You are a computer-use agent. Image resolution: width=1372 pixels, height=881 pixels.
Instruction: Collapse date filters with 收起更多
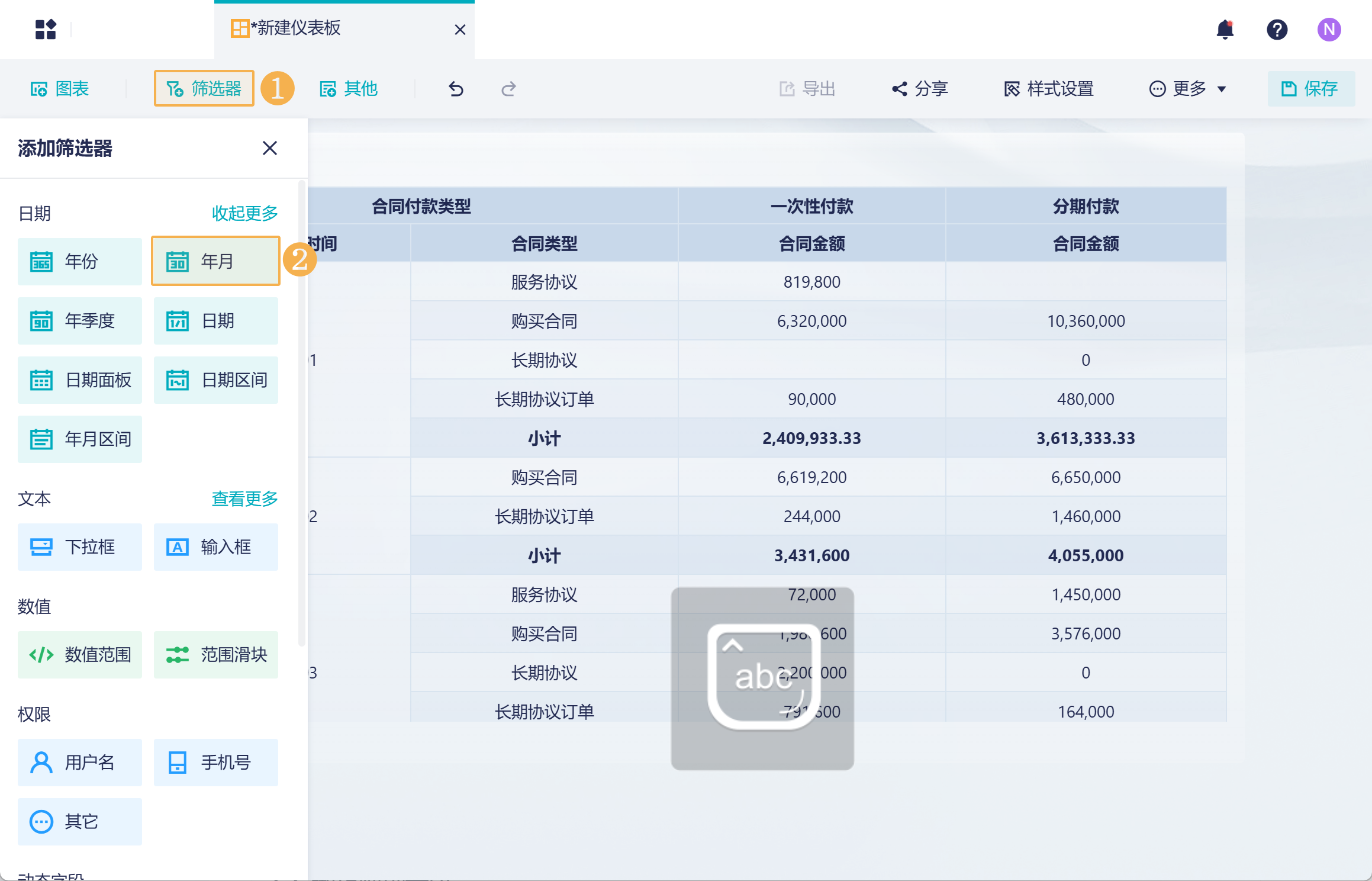(x=244, y=213)
